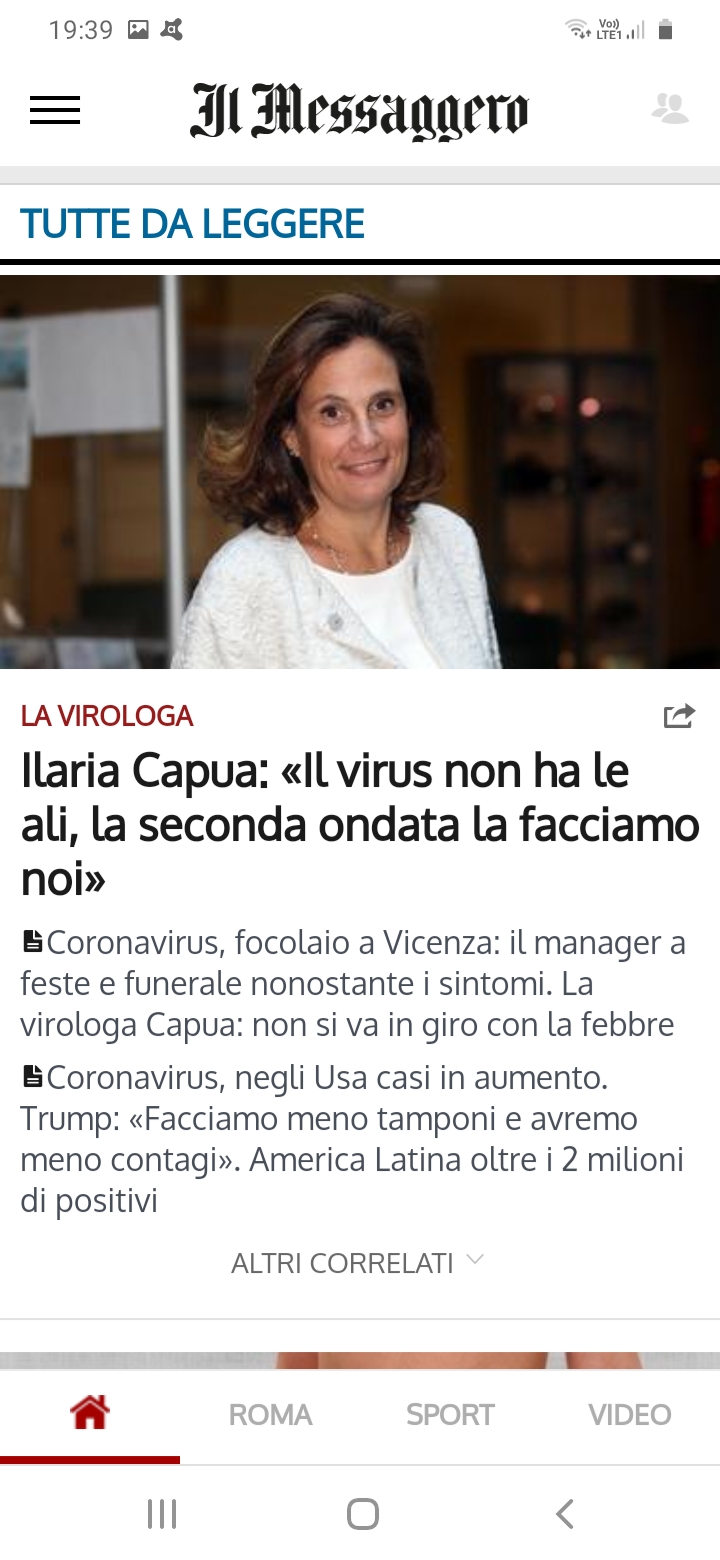The height and width of the screenshot is (1560, 720).
Task: Tap the user profile icon
Action: click(670, 108)
